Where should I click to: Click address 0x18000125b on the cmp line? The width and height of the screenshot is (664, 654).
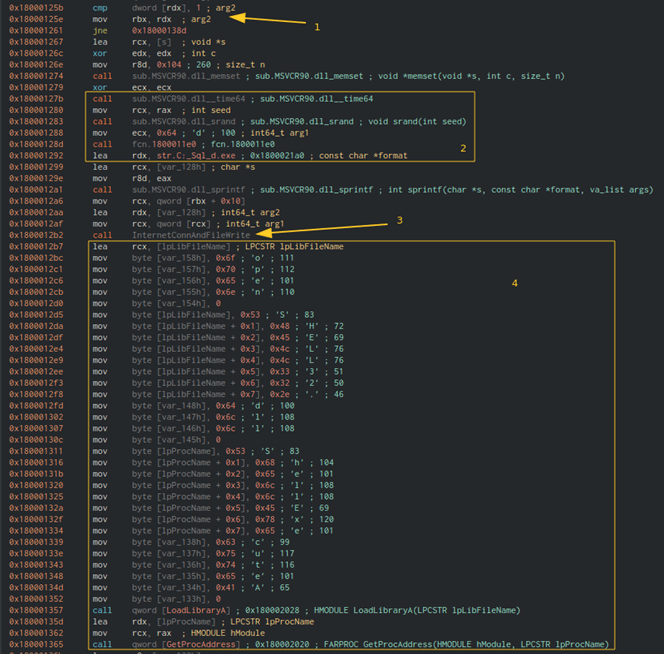coord(36,8)
